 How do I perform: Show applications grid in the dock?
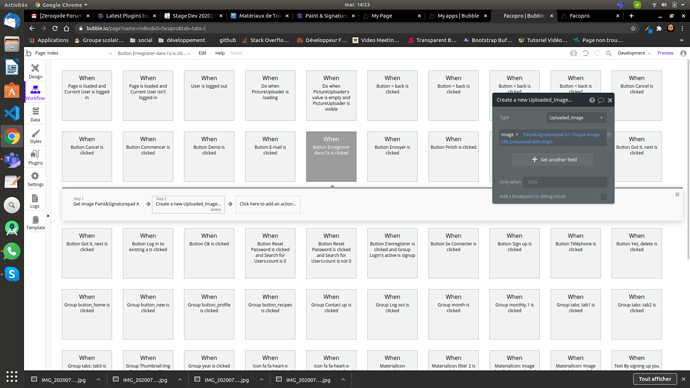(12, 377)
